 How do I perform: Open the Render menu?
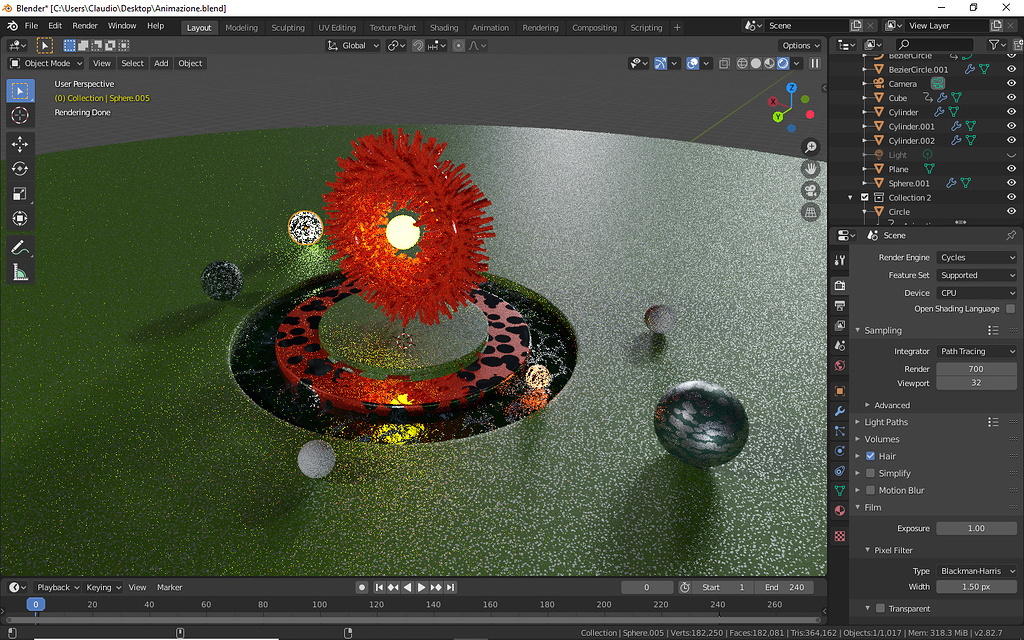pos(85,26)
